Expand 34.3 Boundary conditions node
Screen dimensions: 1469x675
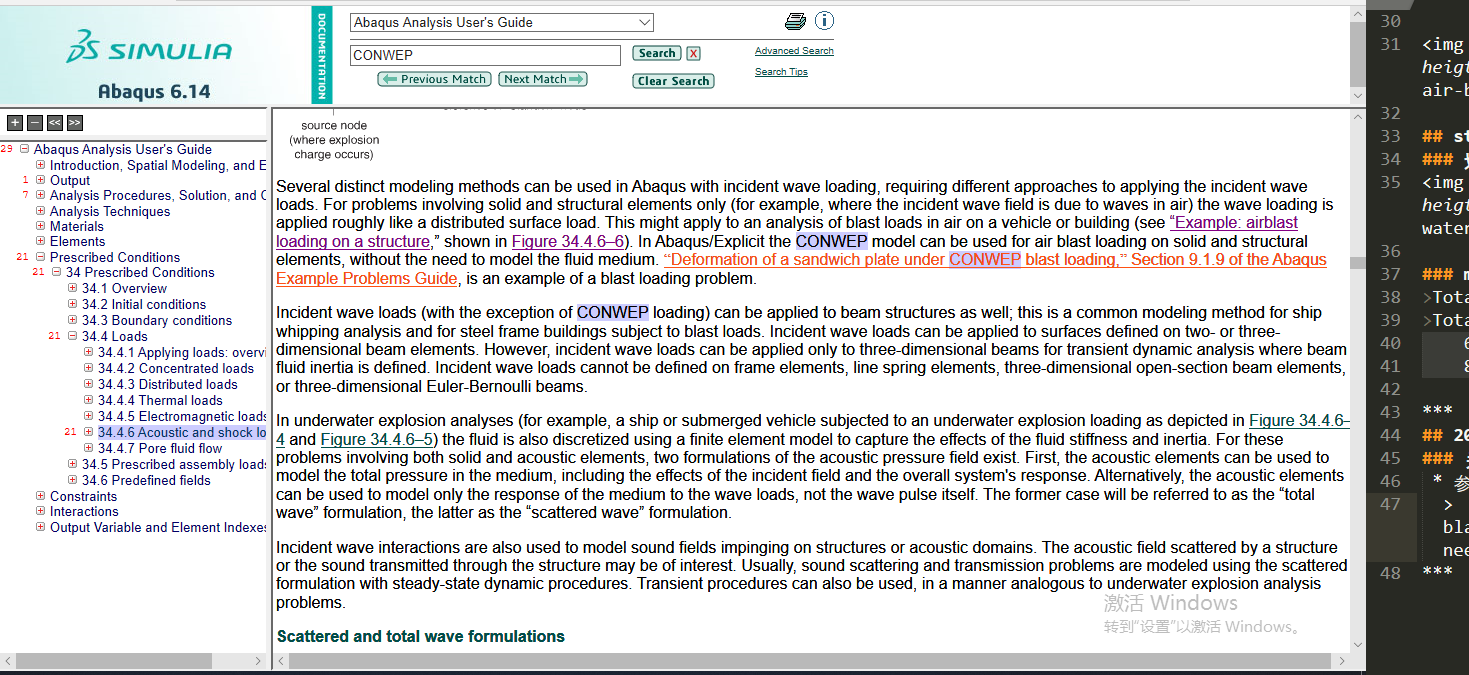click(x=72, y=320)
